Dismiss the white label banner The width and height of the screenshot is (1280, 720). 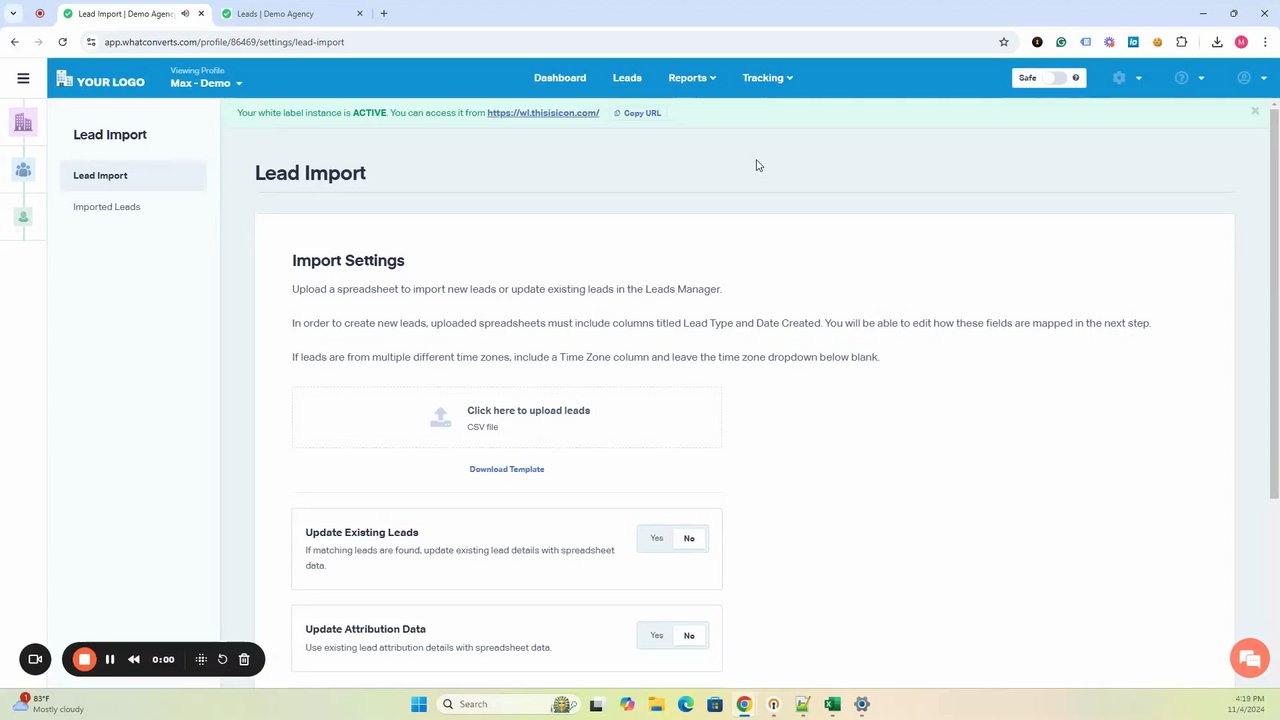tap(1255, 111)
